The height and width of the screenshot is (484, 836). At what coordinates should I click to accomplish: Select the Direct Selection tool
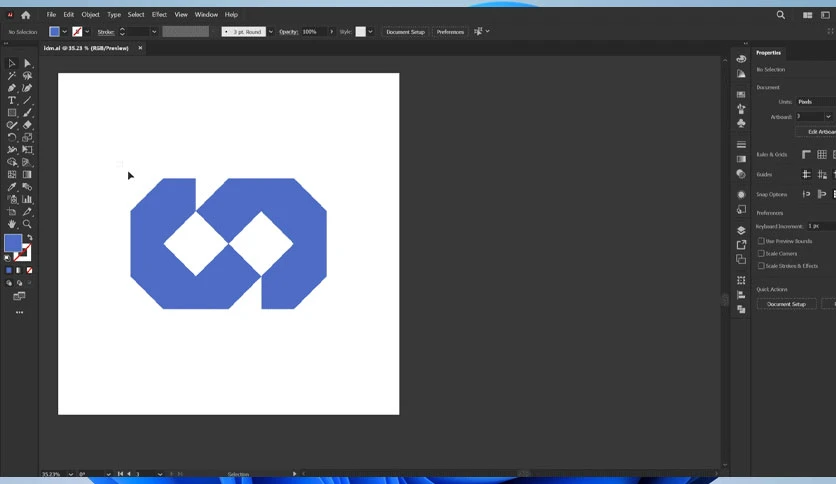(x=27, y=63)
